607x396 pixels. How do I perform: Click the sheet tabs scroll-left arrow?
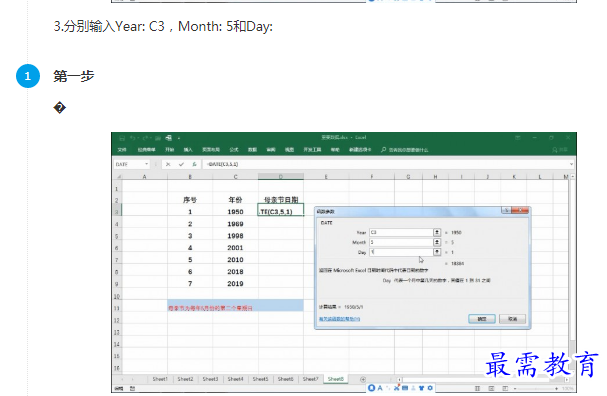[123, 379]
